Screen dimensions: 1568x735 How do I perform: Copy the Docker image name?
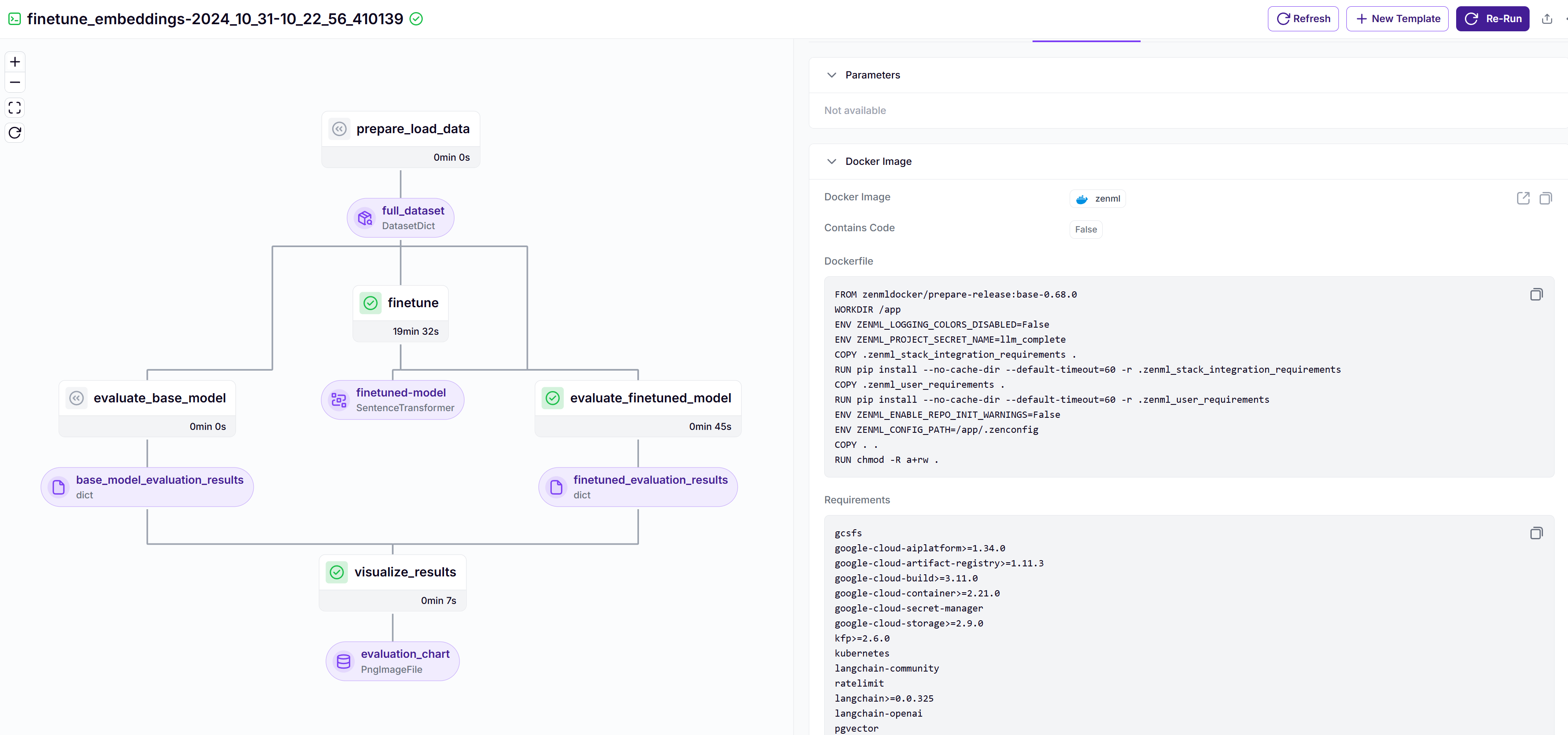click(1545, 199)
